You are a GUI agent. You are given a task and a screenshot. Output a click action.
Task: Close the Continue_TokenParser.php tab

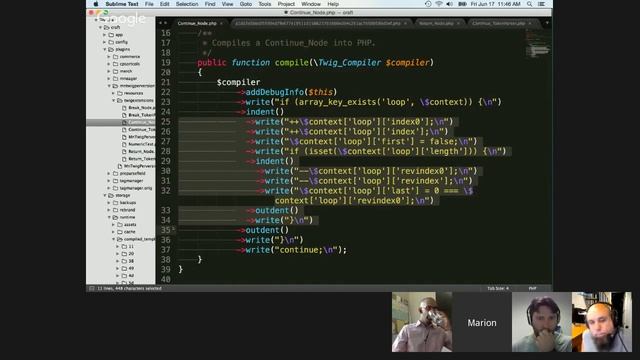point(530,23)
